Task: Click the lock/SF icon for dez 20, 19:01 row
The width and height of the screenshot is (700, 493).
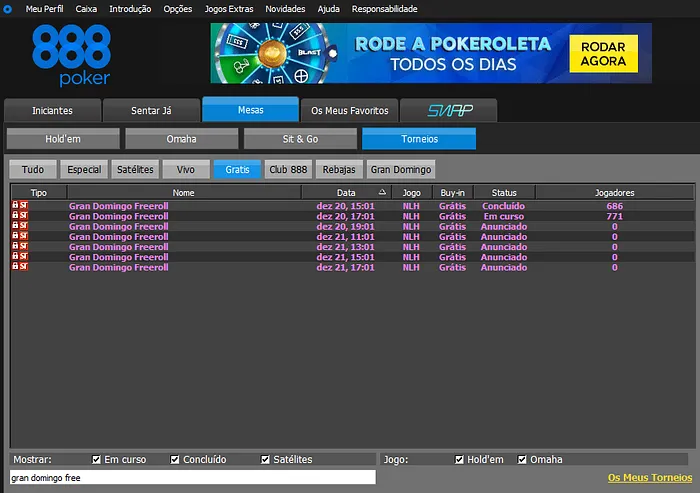Action: click(20, 226)
